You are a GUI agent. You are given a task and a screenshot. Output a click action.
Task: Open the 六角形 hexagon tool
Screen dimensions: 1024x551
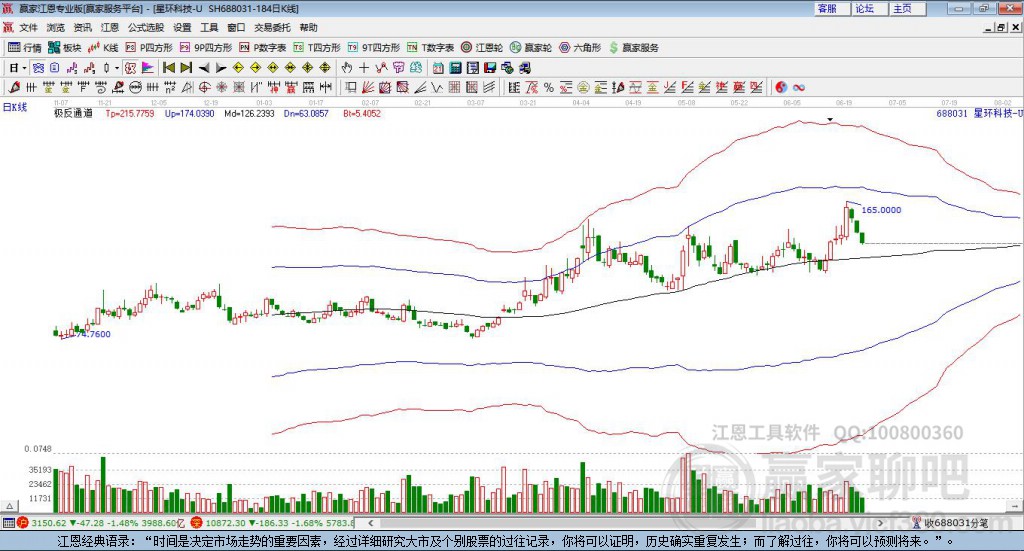580,48
